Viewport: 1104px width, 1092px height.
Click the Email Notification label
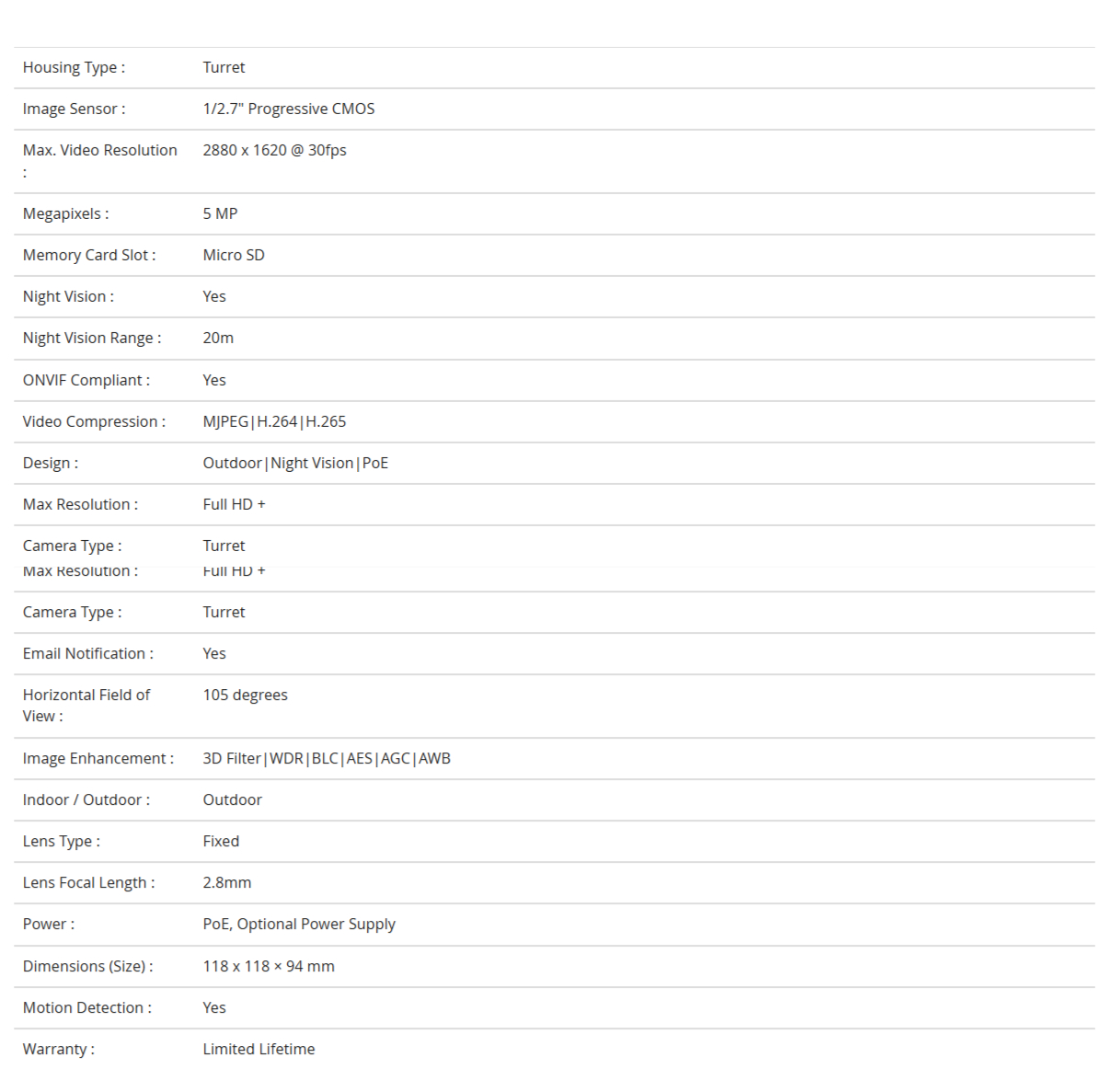coord(88,653)
